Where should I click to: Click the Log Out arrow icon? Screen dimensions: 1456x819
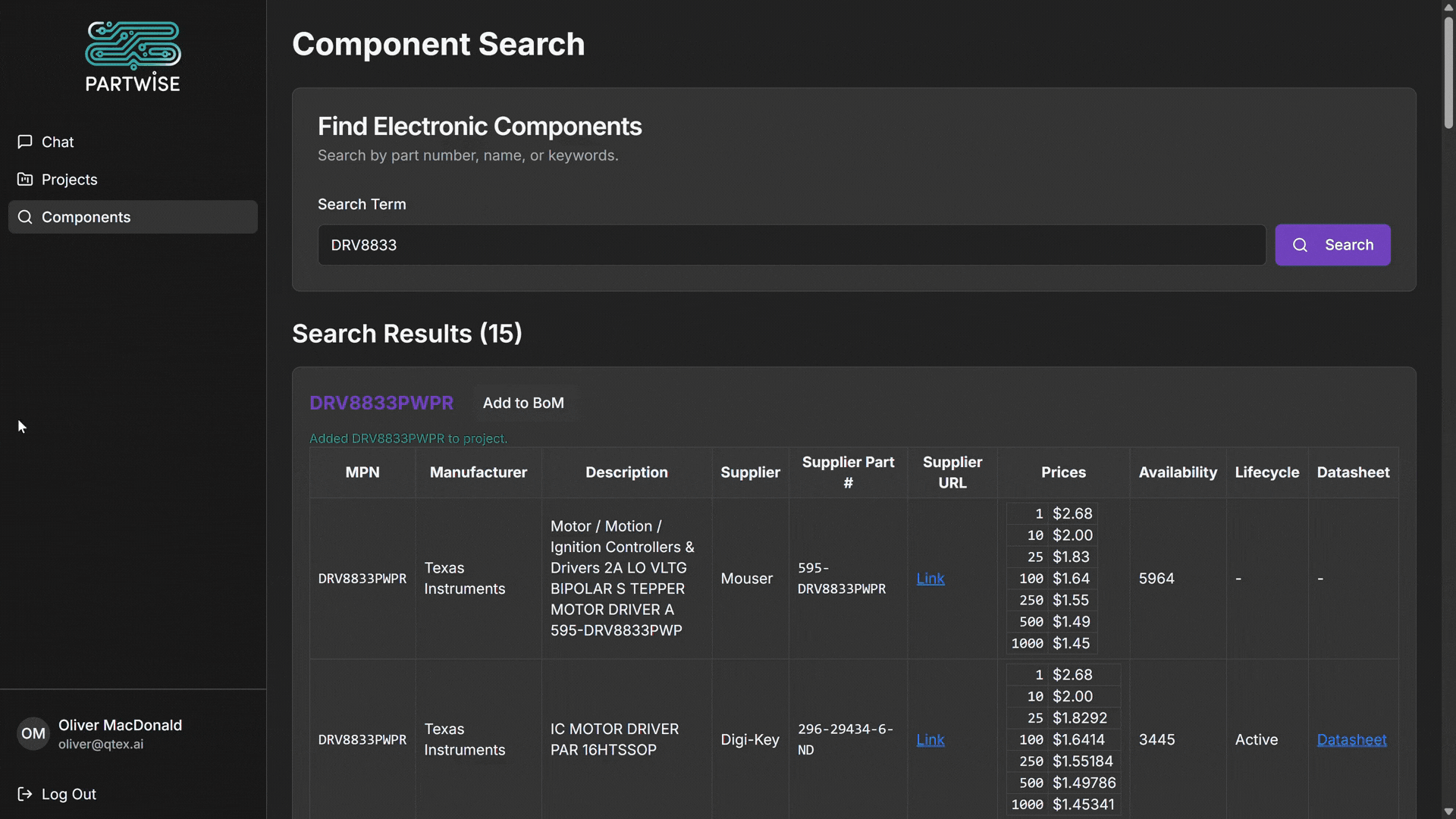25,794
